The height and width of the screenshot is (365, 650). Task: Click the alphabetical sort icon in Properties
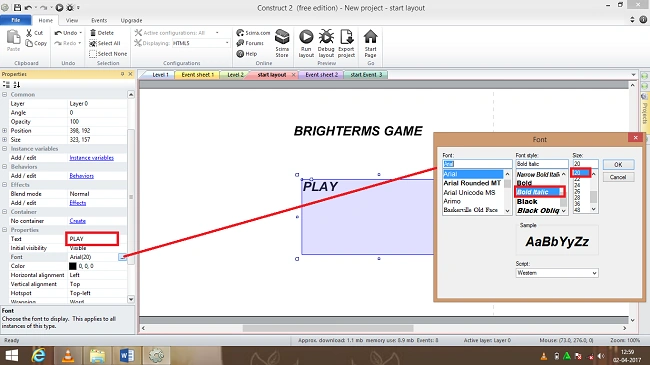coord(17,85)
